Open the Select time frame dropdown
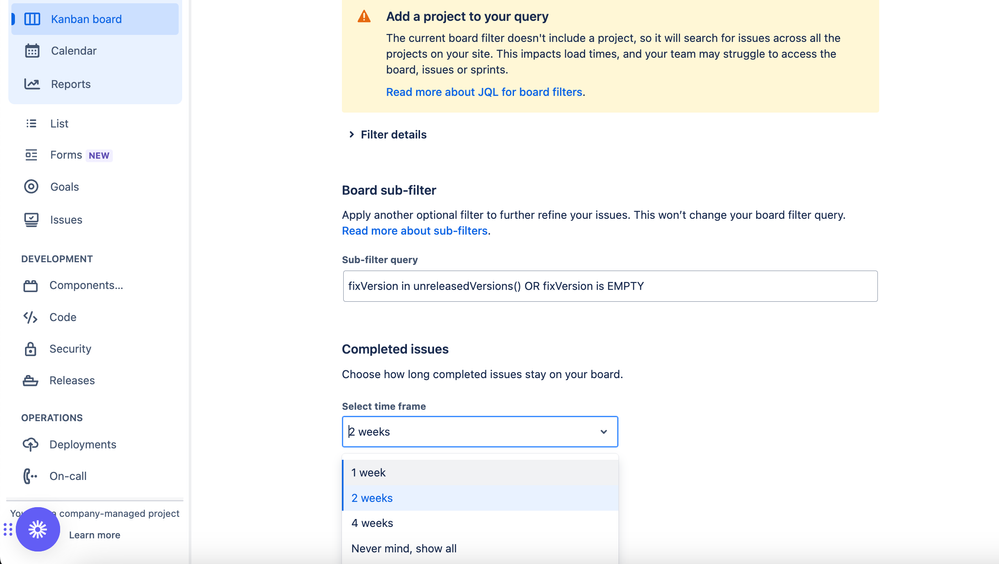 [x=480, y=432]
